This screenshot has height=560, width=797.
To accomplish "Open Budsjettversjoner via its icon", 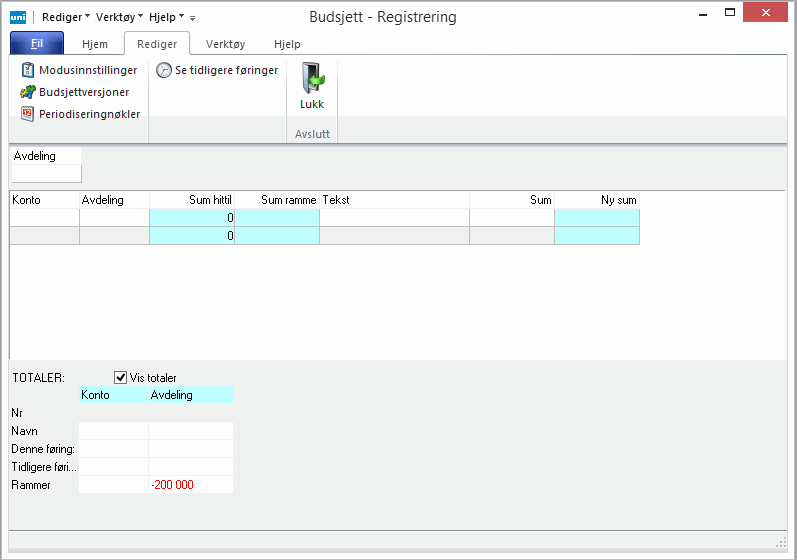I will pyautogui.click(x=28, y=92).
